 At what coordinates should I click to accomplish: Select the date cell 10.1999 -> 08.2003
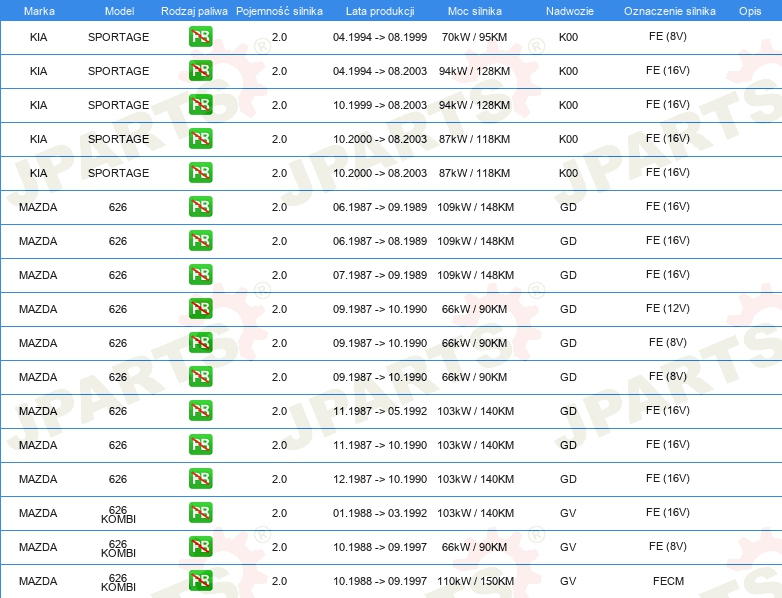point(380,105)
